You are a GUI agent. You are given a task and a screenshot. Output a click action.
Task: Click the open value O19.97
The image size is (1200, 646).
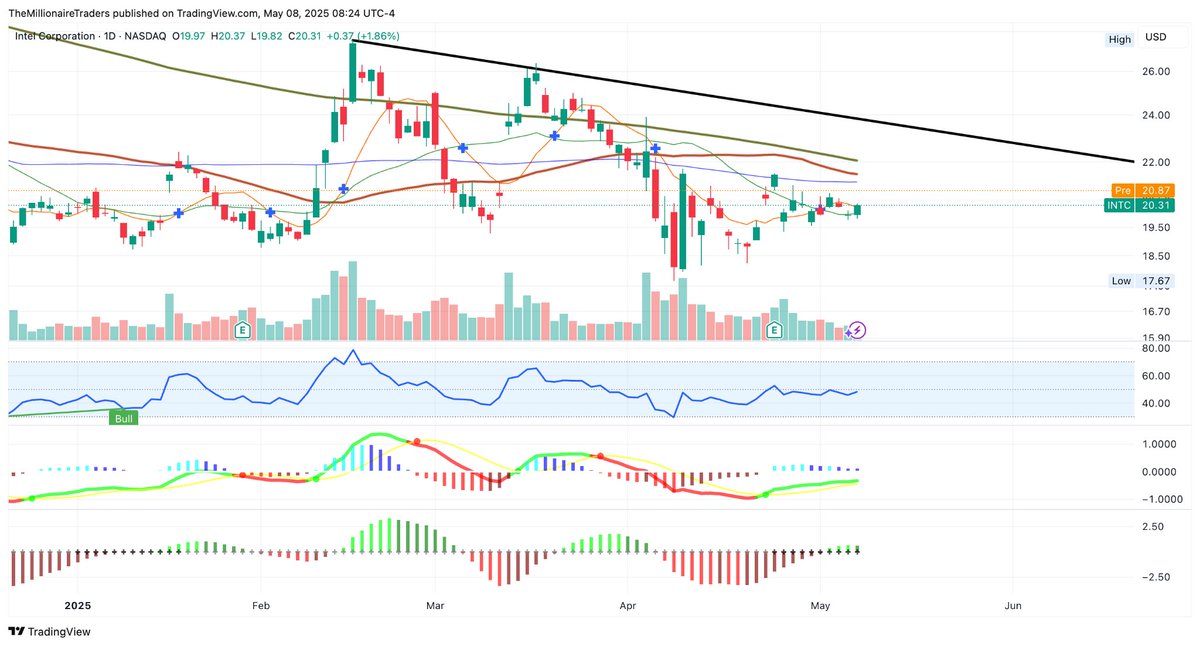[190, 36]
